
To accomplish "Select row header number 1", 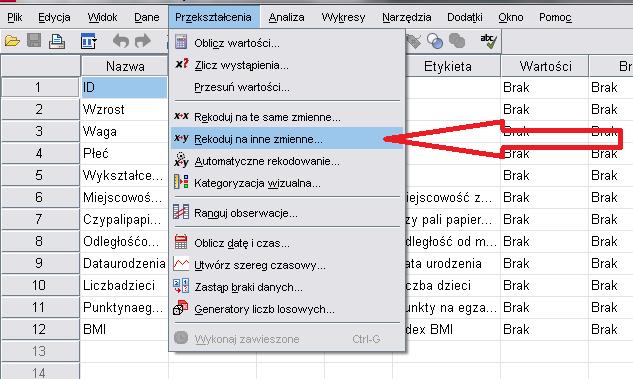I will tap(40, 87).
